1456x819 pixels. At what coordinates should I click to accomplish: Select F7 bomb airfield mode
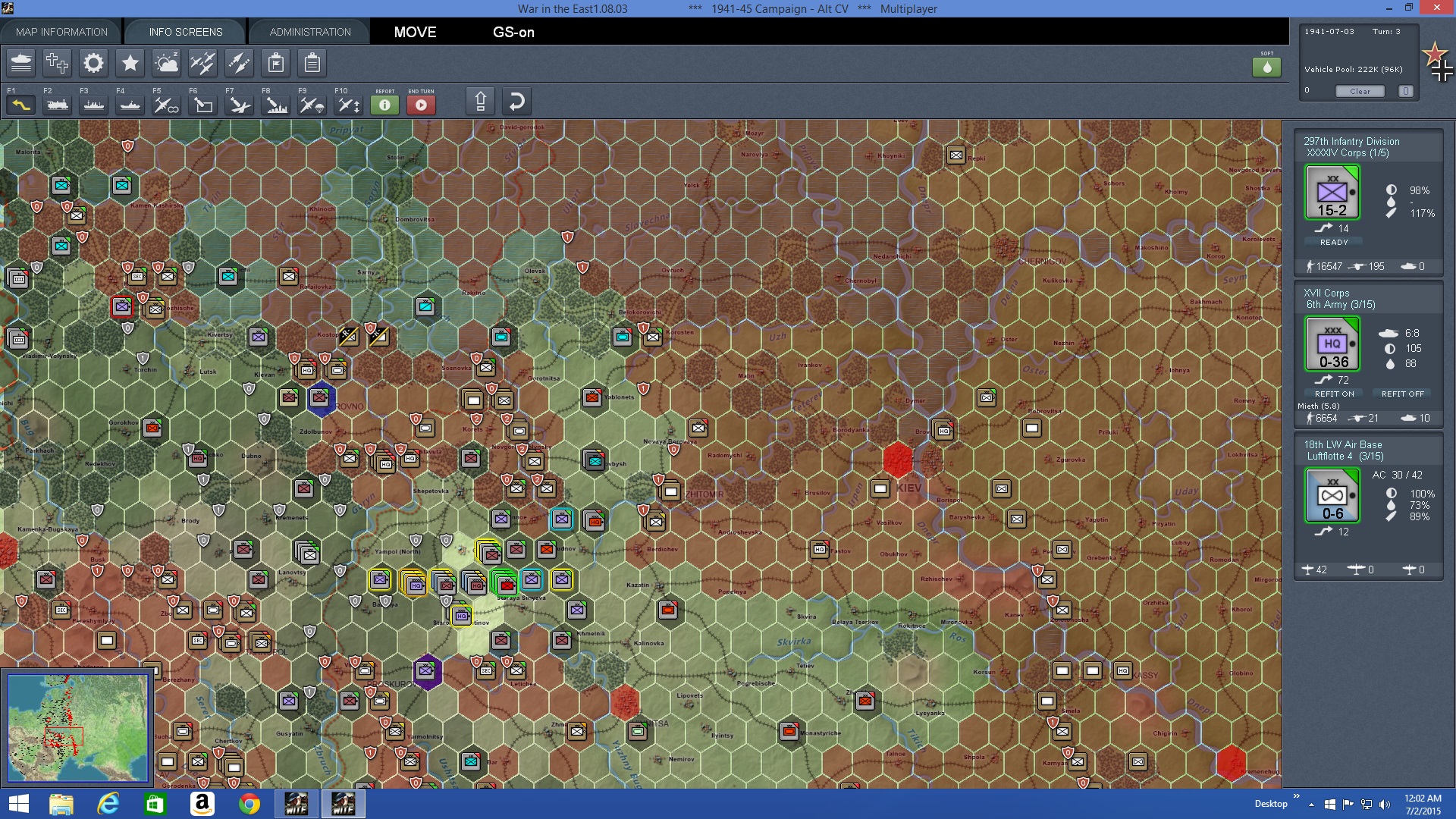(x=240, y=105)
